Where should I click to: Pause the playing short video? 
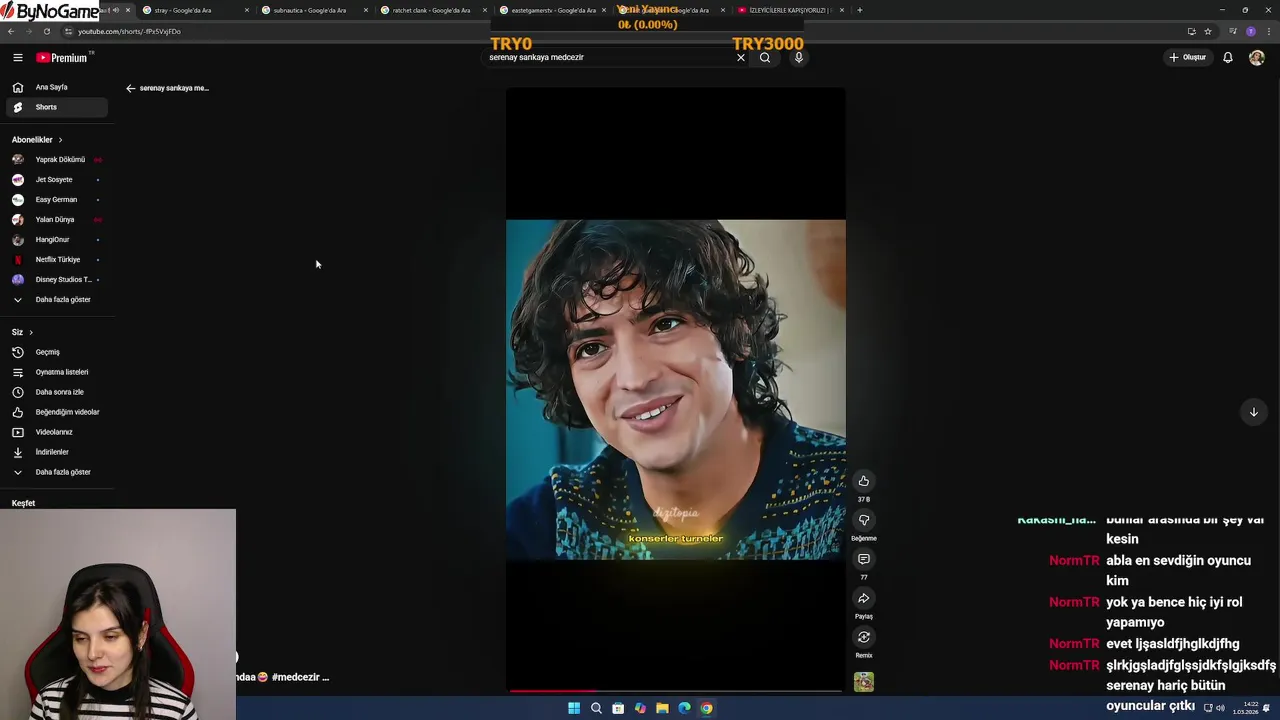click(x=676, y=389)
